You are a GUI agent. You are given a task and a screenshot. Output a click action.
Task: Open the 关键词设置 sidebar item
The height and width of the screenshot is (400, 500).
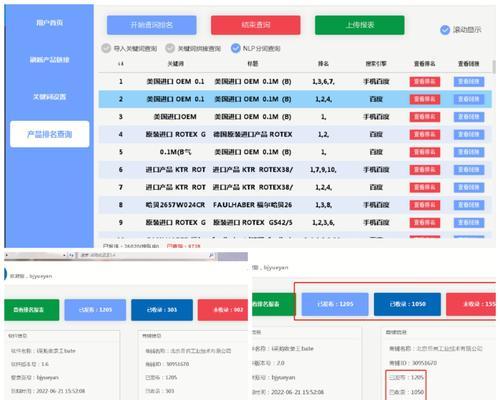pos(49,97)
